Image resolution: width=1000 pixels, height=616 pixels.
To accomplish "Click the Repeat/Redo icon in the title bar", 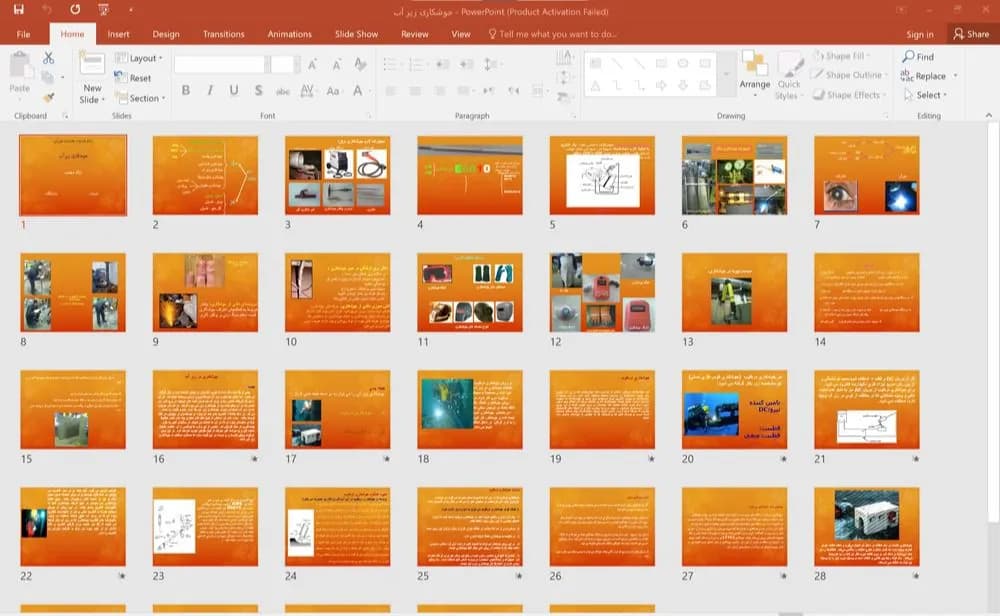I will click(x=75, y=10).
